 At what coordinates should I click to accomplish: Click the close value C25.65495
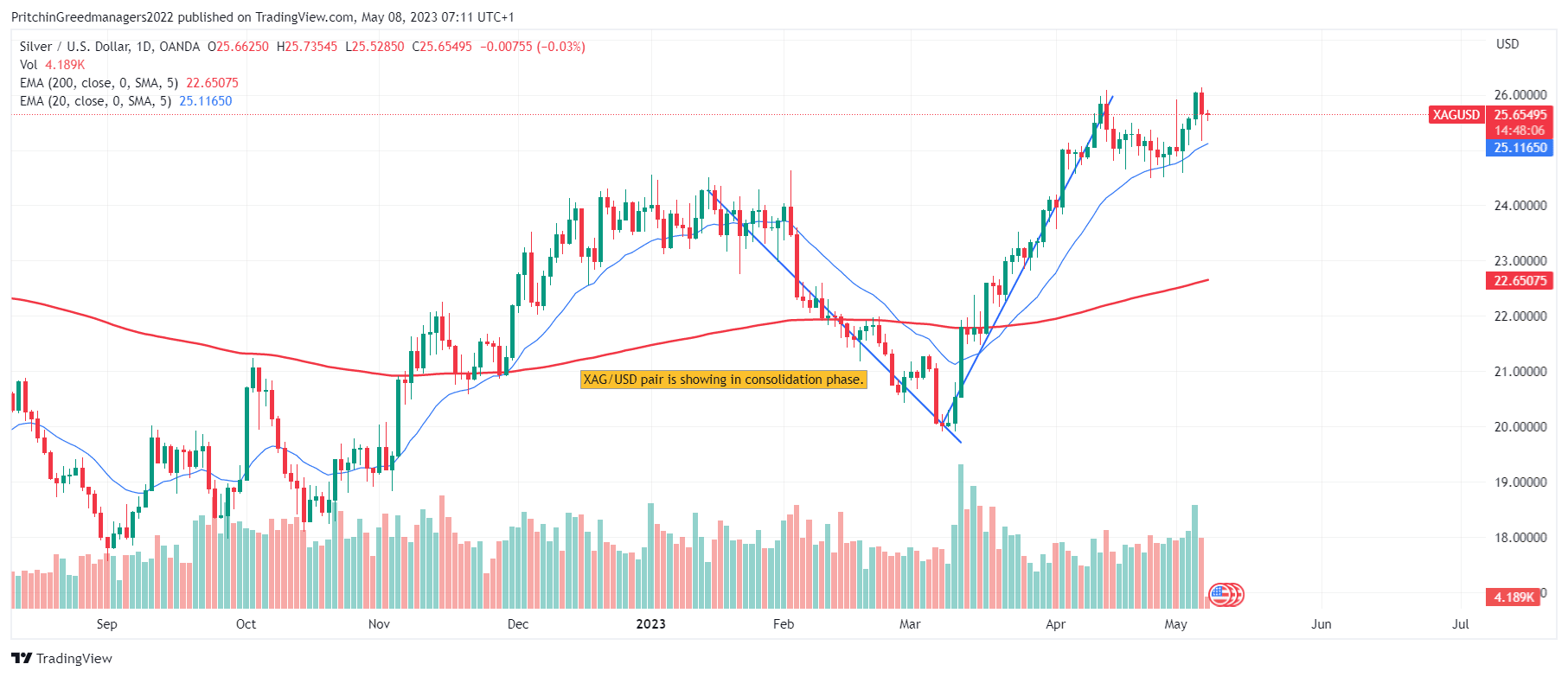tap(442, 47)
